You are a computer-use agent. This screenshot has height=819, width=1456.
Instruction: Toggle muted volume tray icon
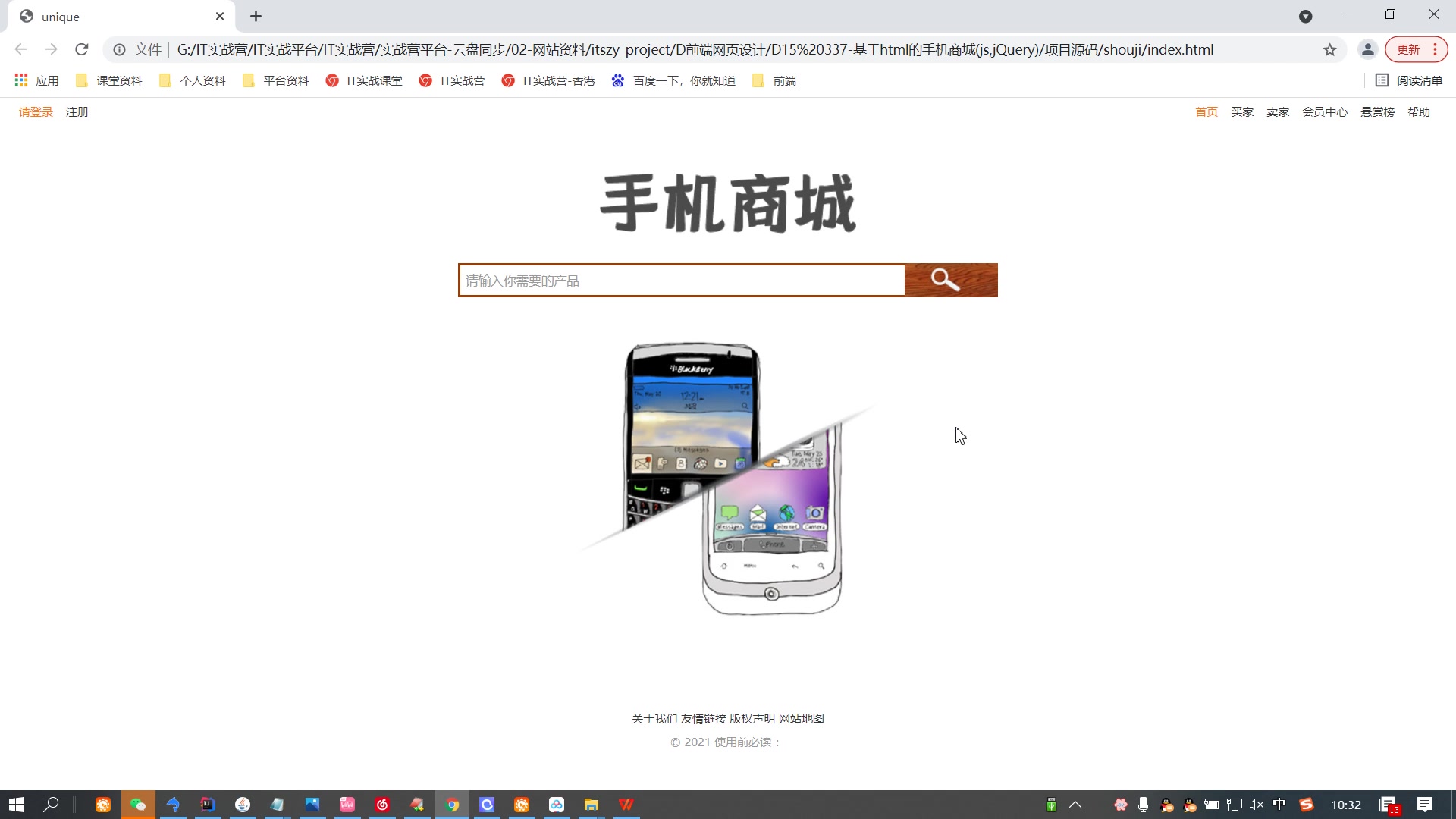pos(1257,805)
